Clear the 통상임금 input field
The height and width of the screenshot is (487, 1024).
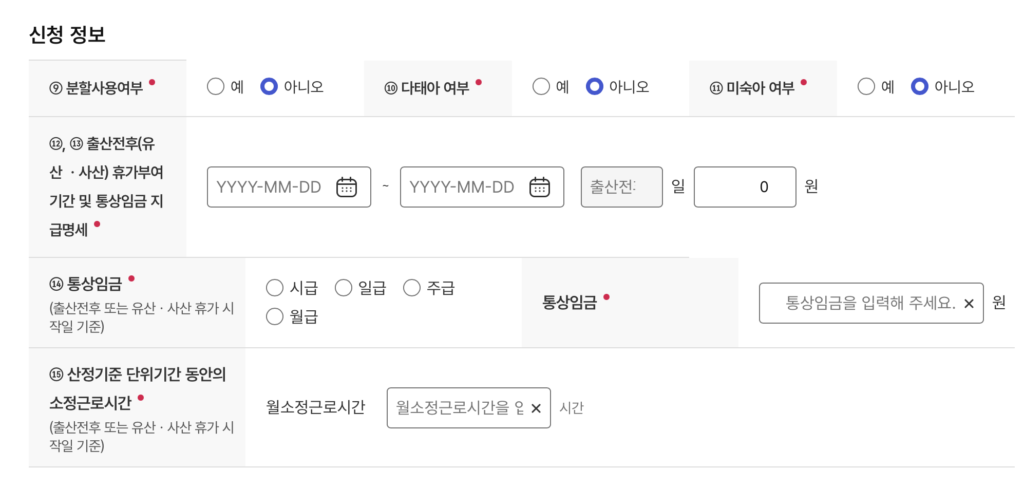[x=968, y=303]
